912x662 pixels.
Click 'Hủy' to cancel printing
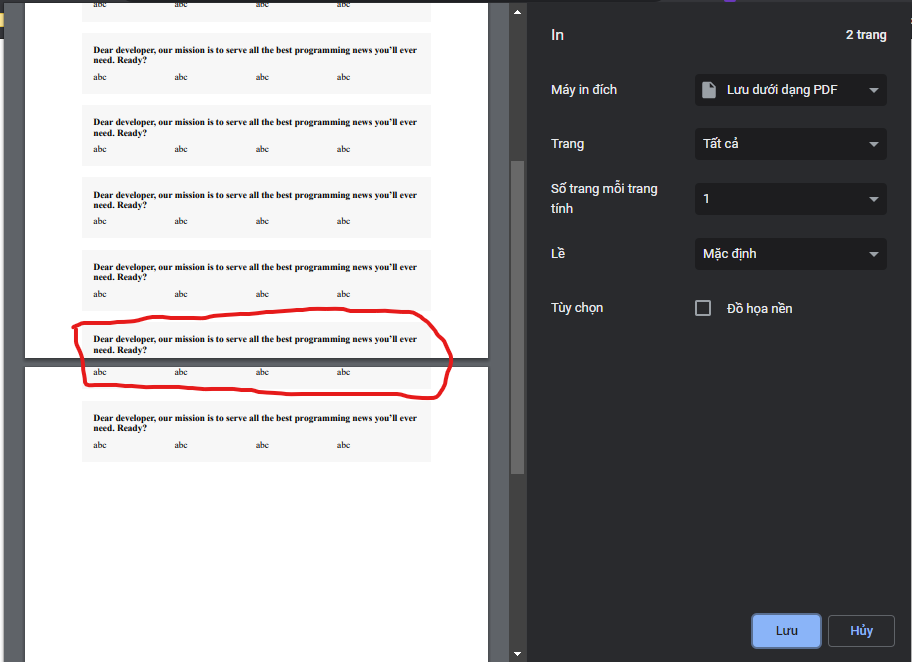pos(861,630)
